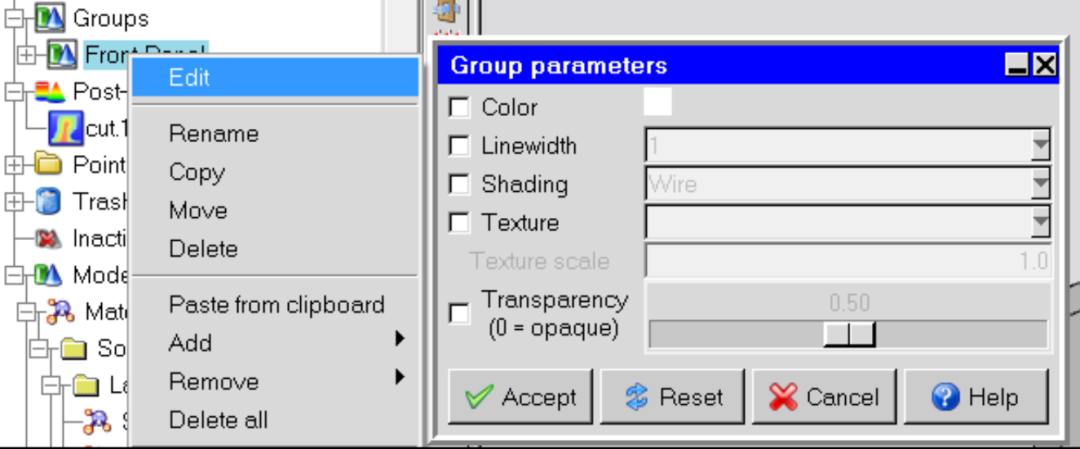Click the white Color swatch
This screenshot has width=1080, height=449.
(658, 102)
